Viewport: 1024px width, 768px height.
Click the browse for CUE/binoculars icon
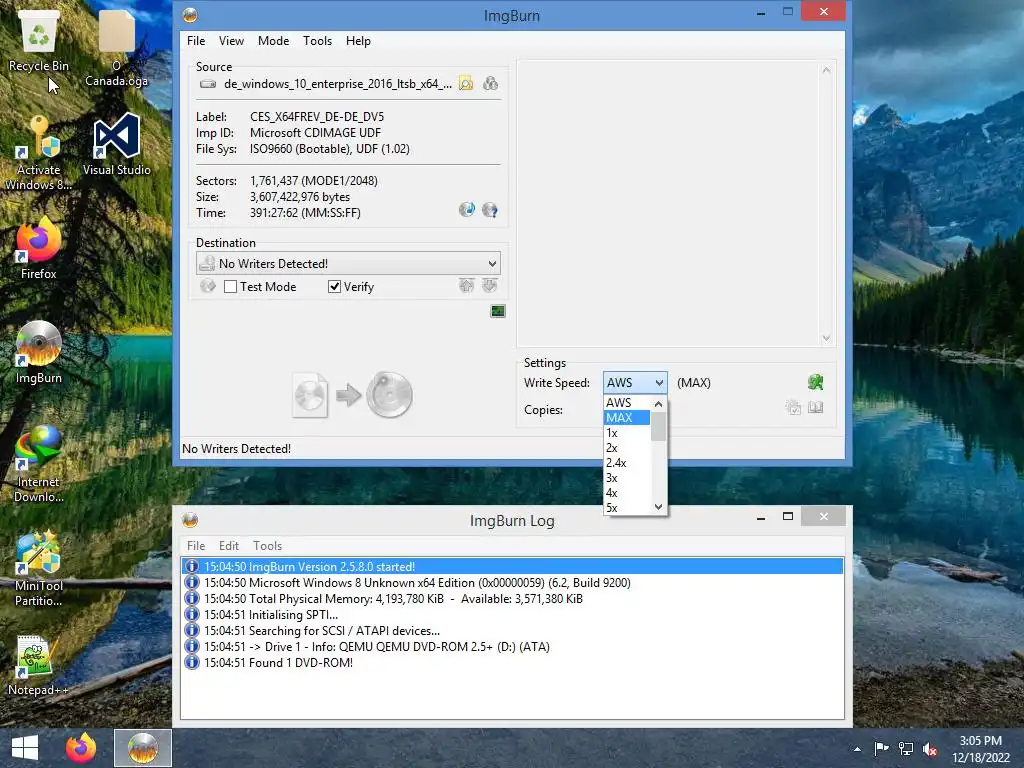[490, 84]
